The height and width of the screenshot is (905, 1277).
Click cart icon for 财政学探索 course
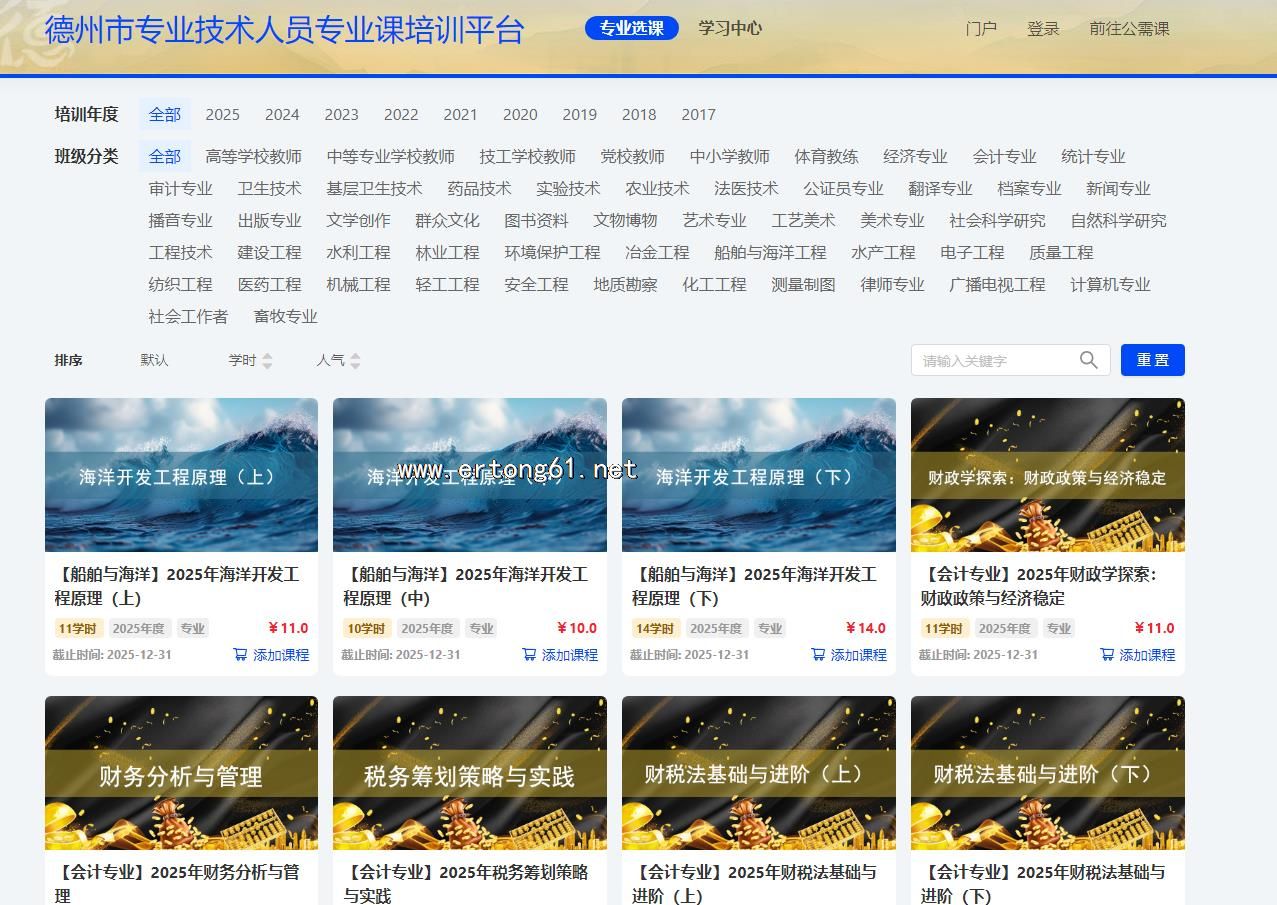(x=1107, y=655)
